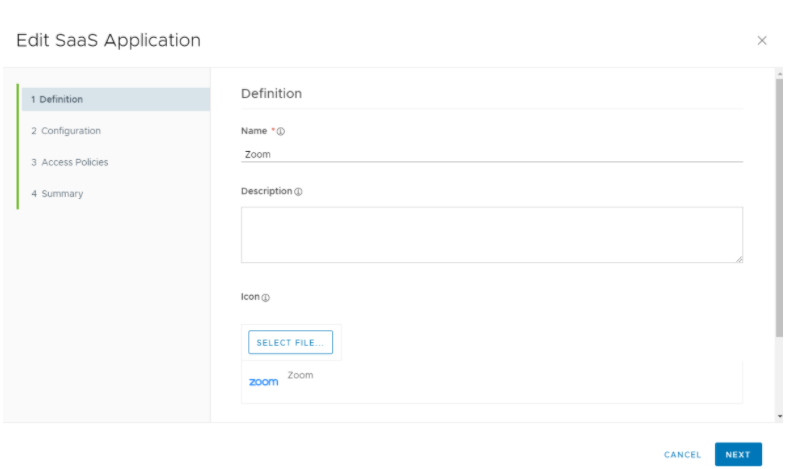Close the Edit SaaS Application dialog
The width and height of the screenshot is (793, 469).
[762, 41]
